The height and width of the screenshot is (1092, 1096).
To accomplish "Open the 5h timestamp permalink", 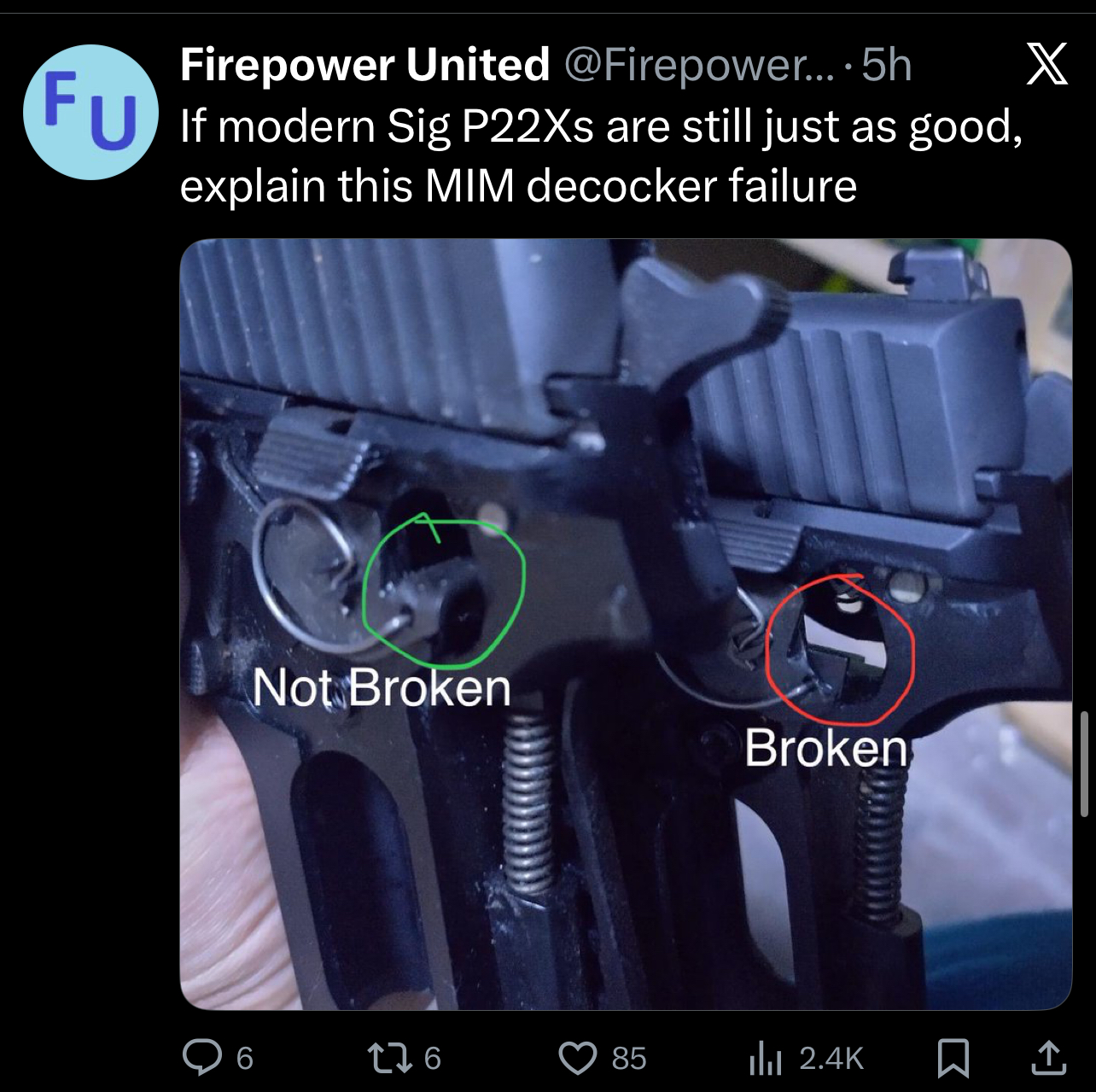I will (x=886, y=65).
